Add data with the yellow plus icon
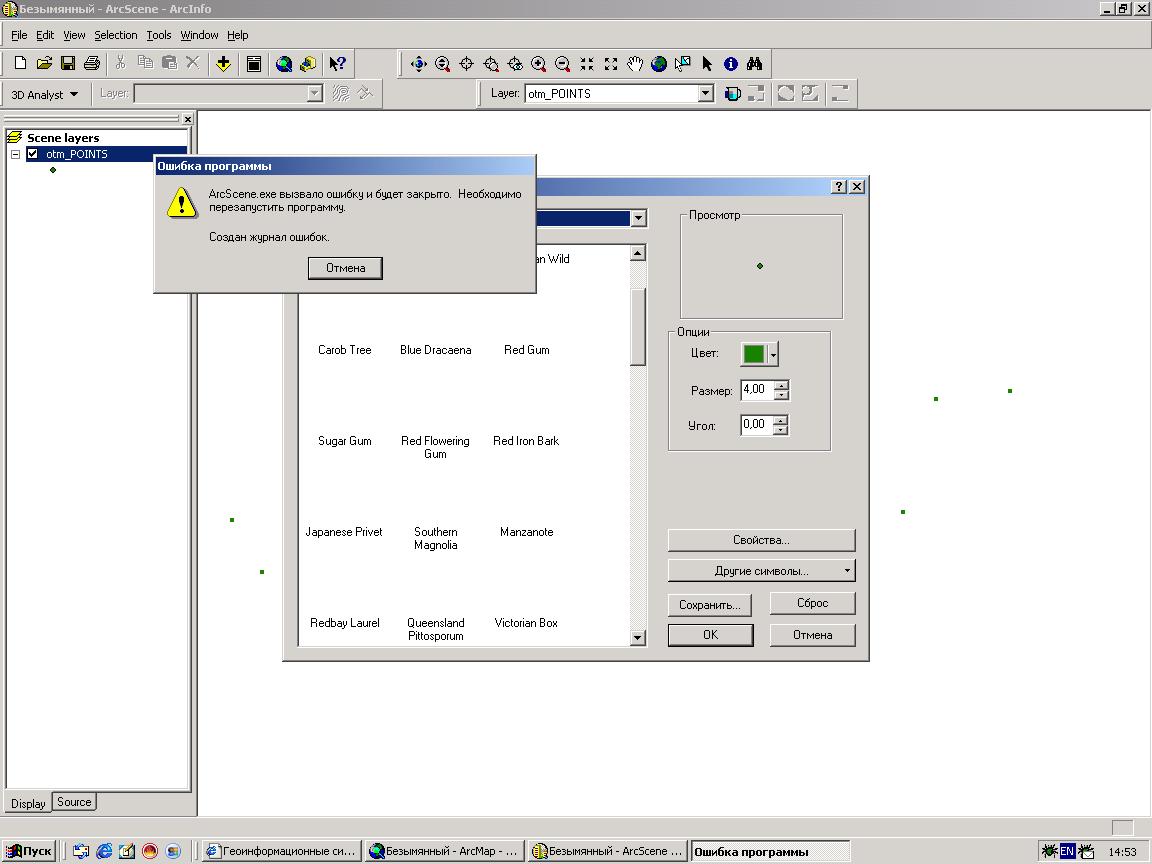 pyautogui.click(x=223, y=64)
